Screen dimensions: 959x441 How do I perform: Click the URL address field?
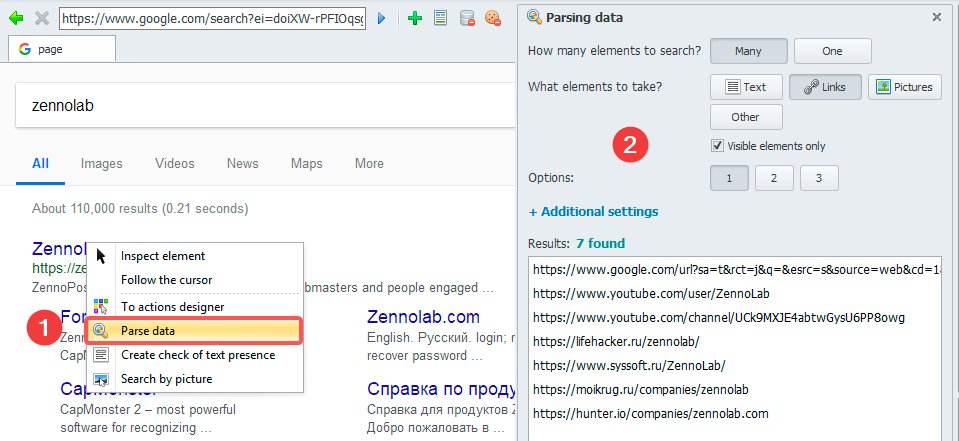[x=213, y=18]
